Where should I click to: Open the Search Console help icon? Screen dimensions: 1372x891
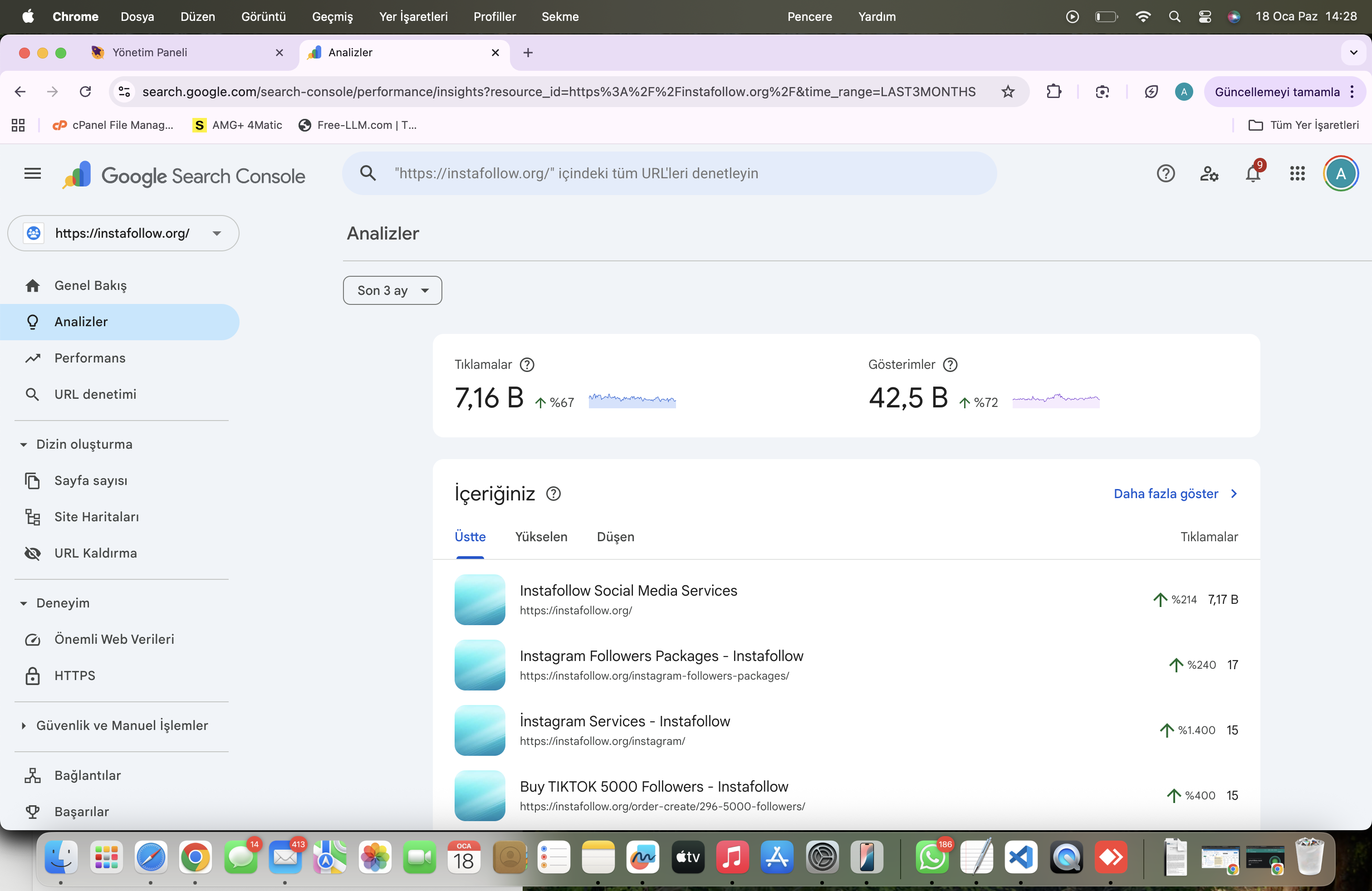pos(1166,173)
